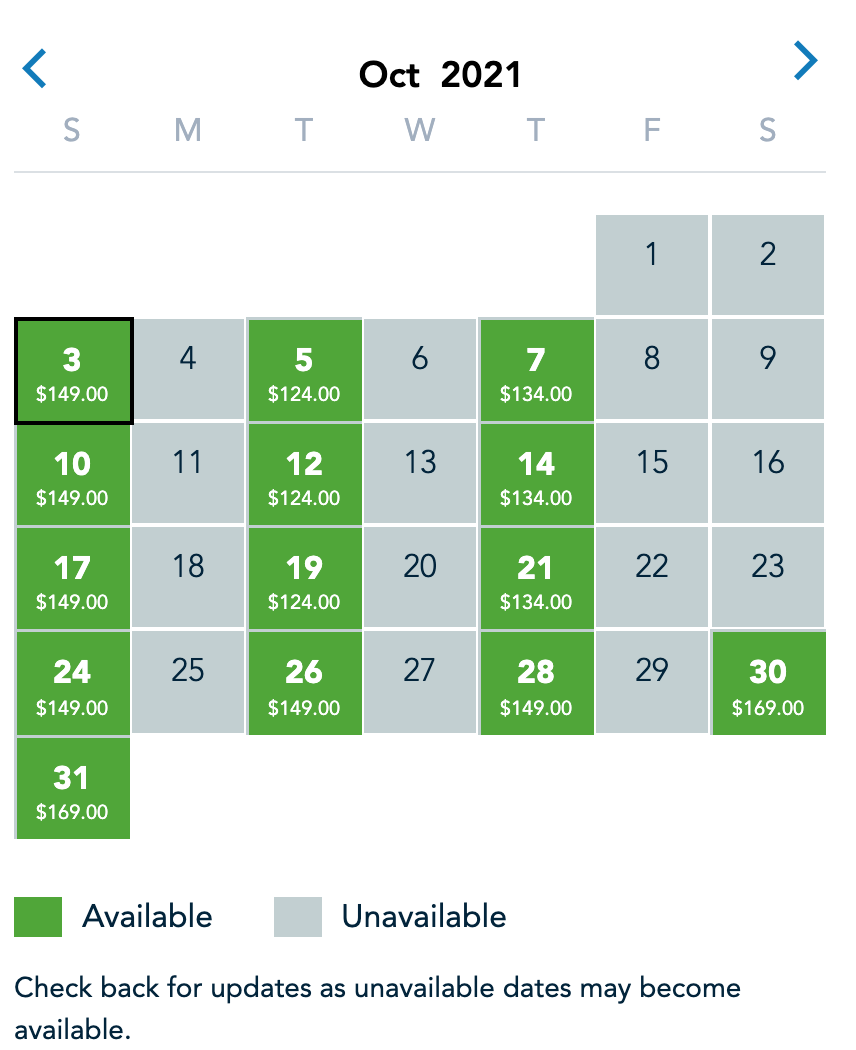Choose October 5 at $124.00

(x=305, y=370)
